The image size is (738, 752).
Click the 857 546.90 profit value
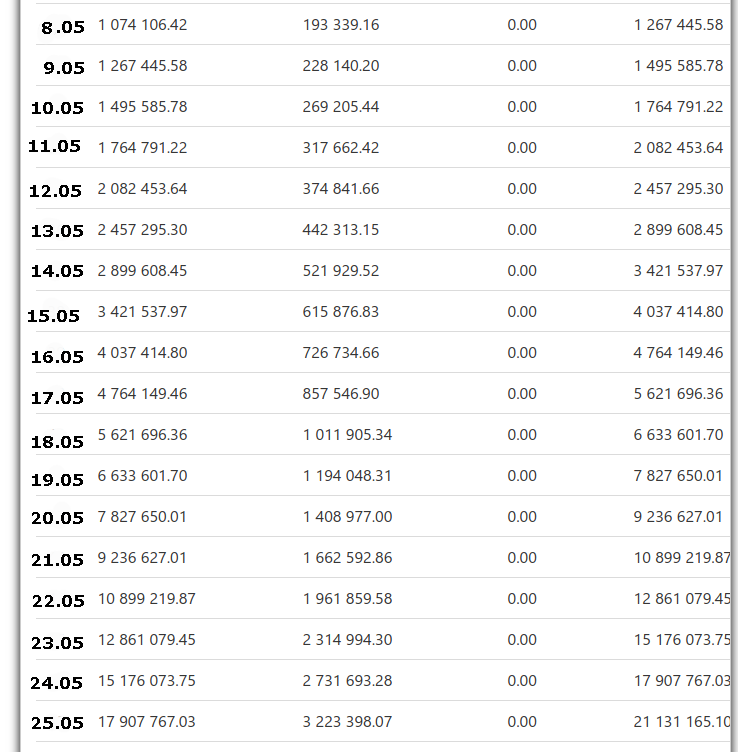click(x=341, y=394)
